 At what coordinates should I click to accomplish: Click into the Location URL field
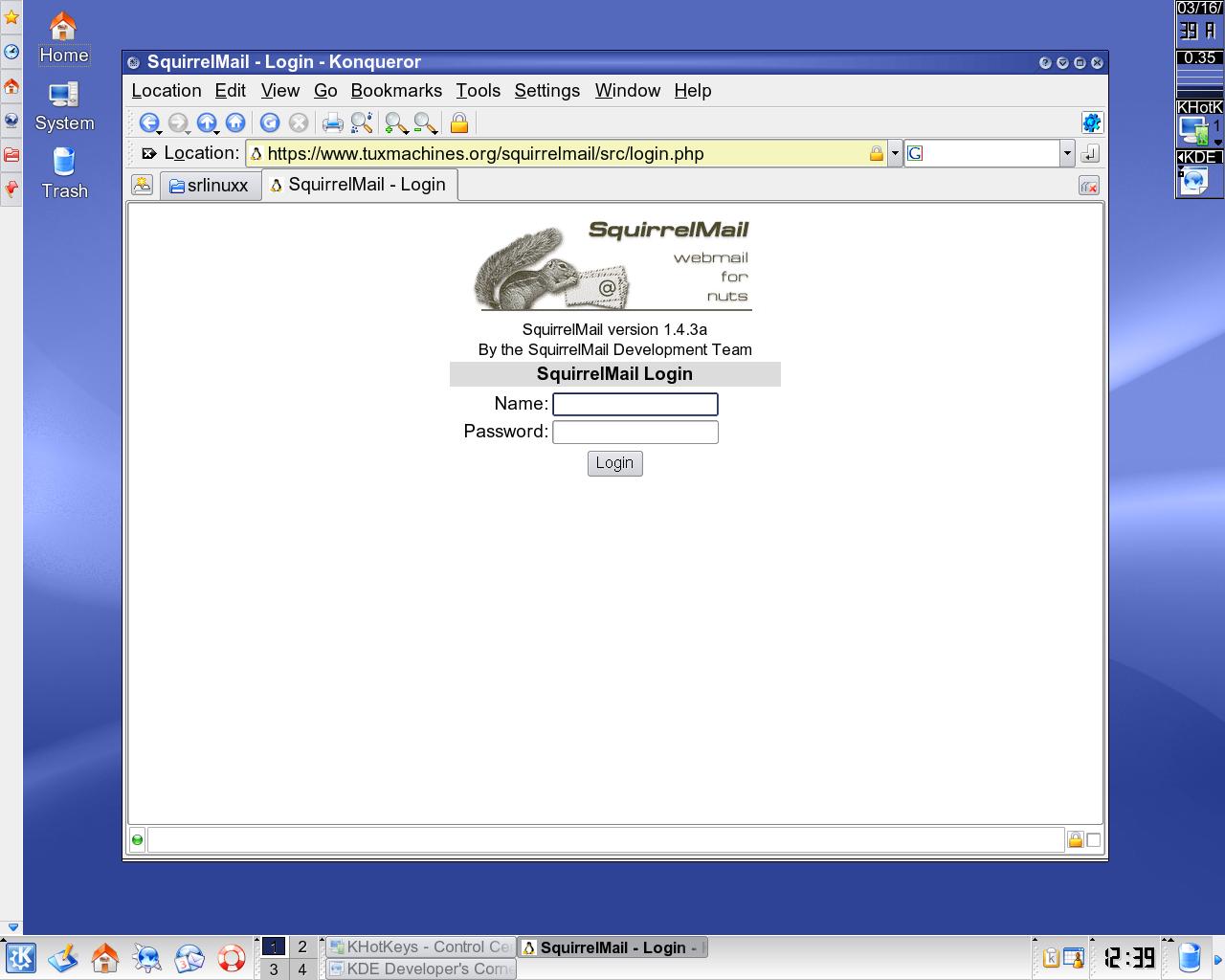[567, 153]
